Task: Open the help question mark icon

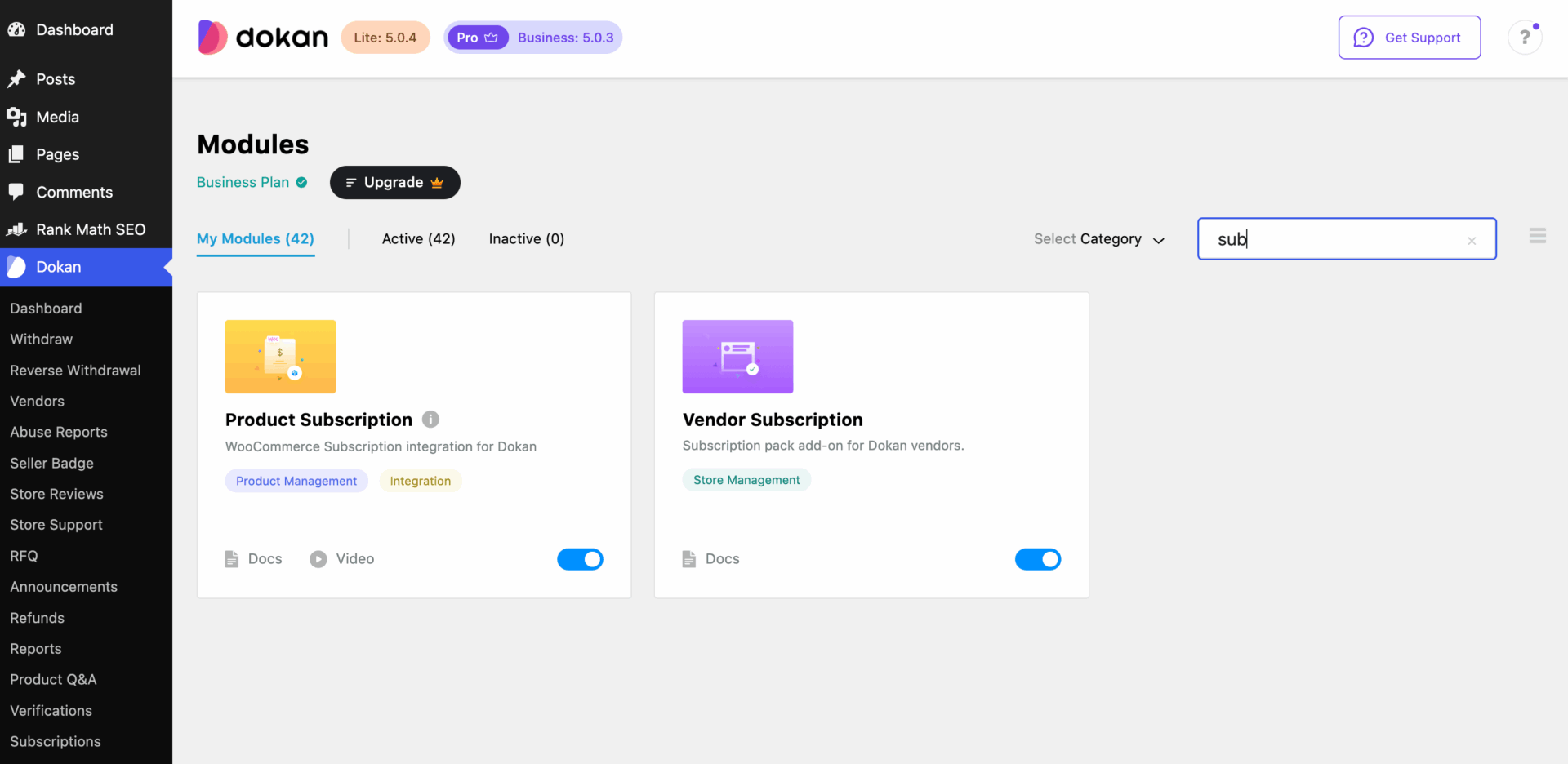Action: [1525, 38]
